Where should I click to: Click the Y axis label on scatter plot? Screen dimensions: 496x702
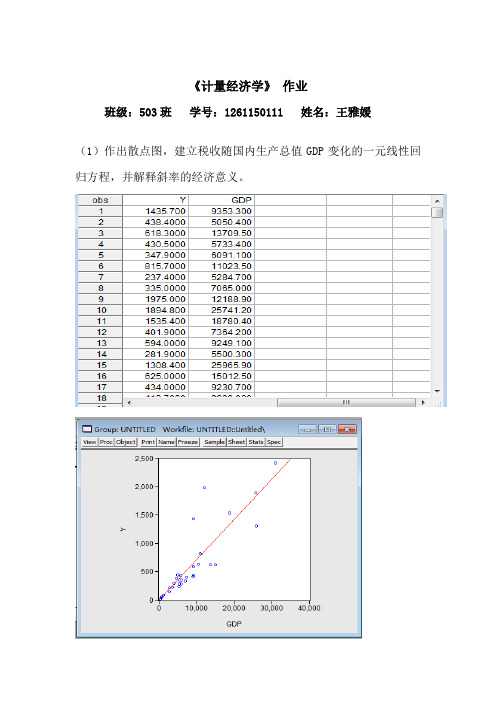pyautogui.click(x=123, y=529)
